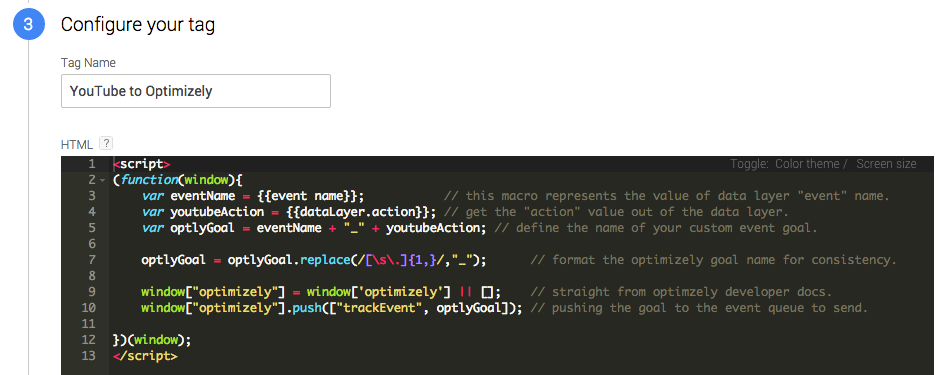941x375 pixels.
Task: Click the opening script tag on line 1
Action: (x=142, y=164)
